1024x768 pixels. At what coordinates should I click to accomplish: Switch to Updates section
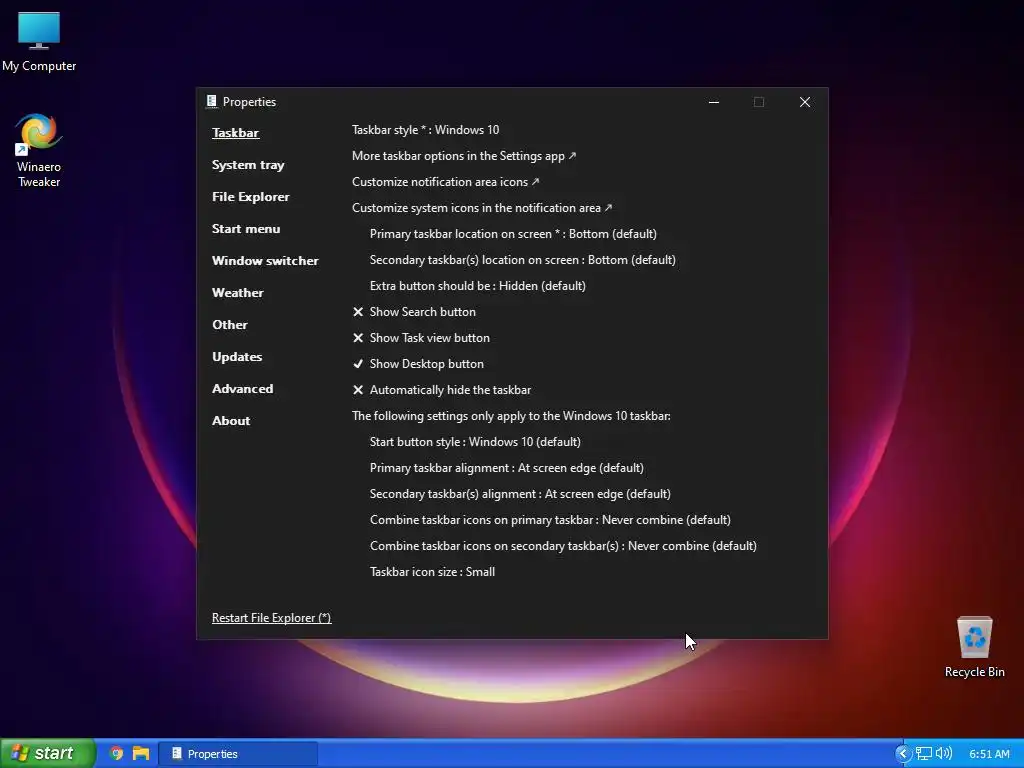[x=237, y=357]
